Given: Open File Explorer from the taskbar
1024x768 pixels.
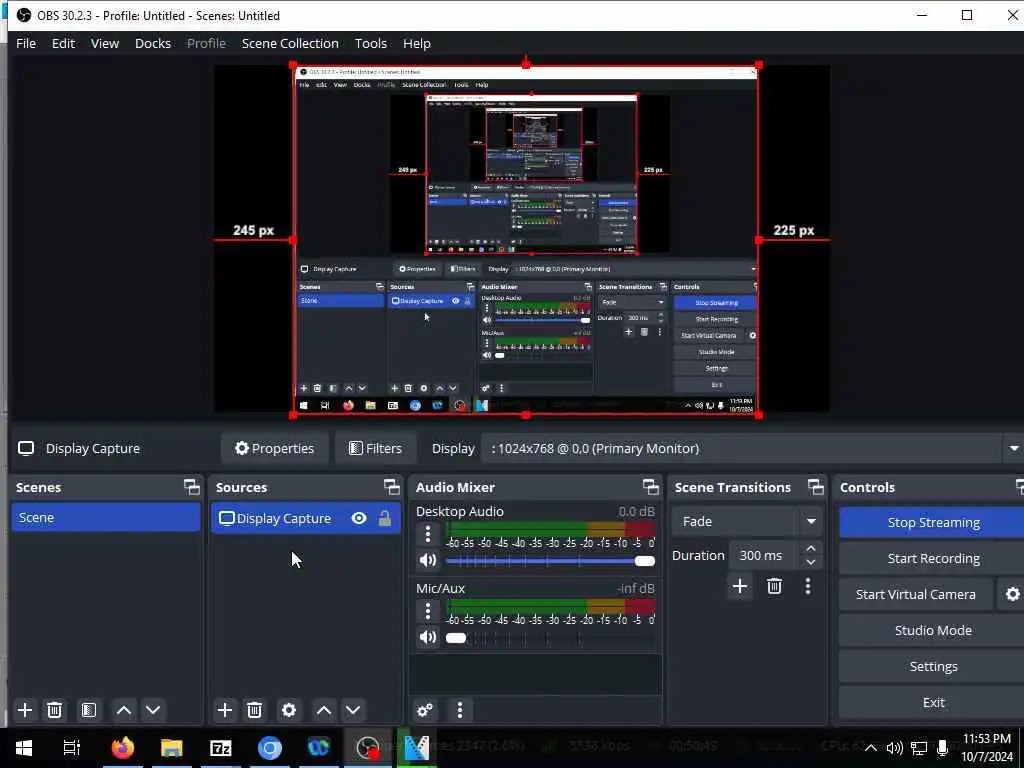Looking at the screenshot, I should (x=172, y=748).
